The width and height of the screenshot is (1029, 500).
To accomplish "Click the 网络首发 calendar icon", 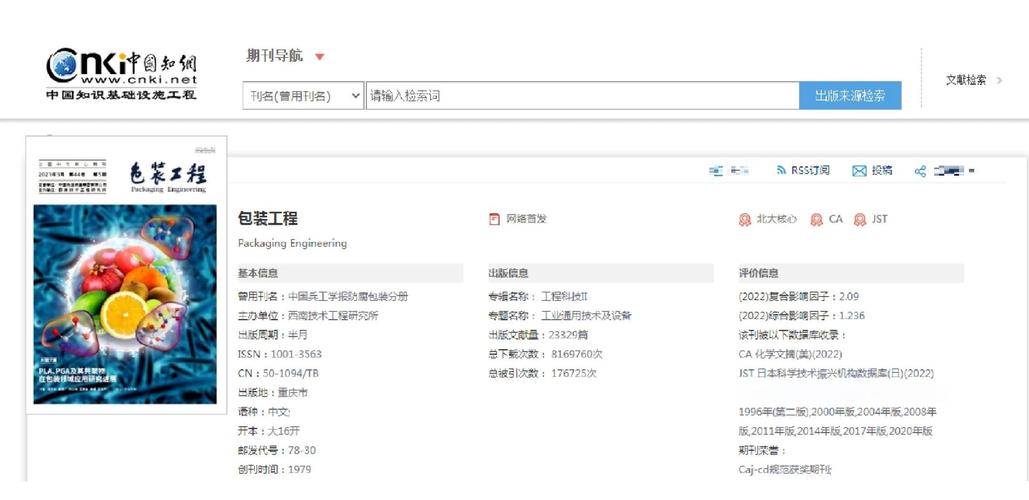I will pyautogui.click(x=494, y=219).
